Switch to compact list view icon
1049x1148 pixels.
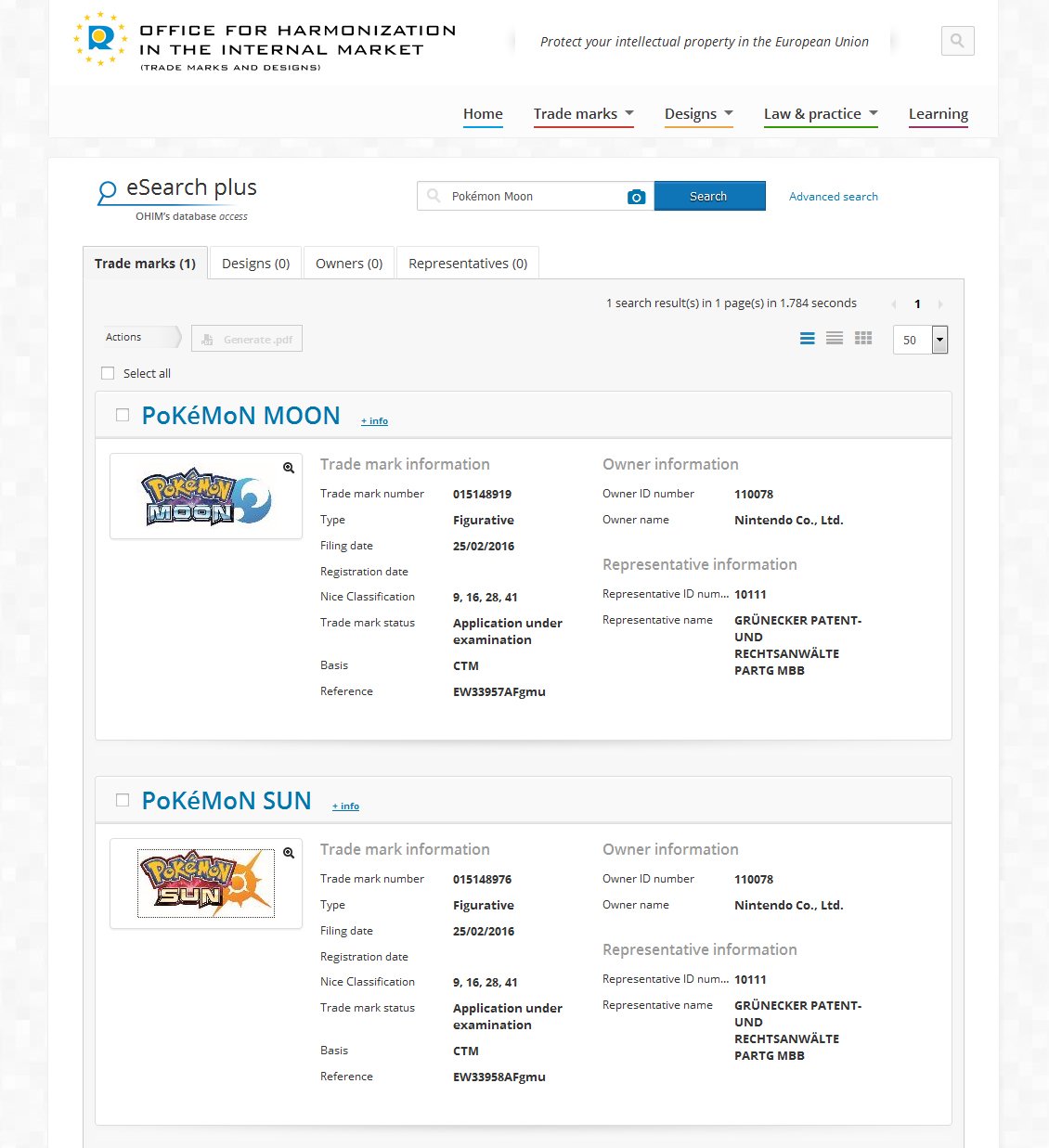835,339
